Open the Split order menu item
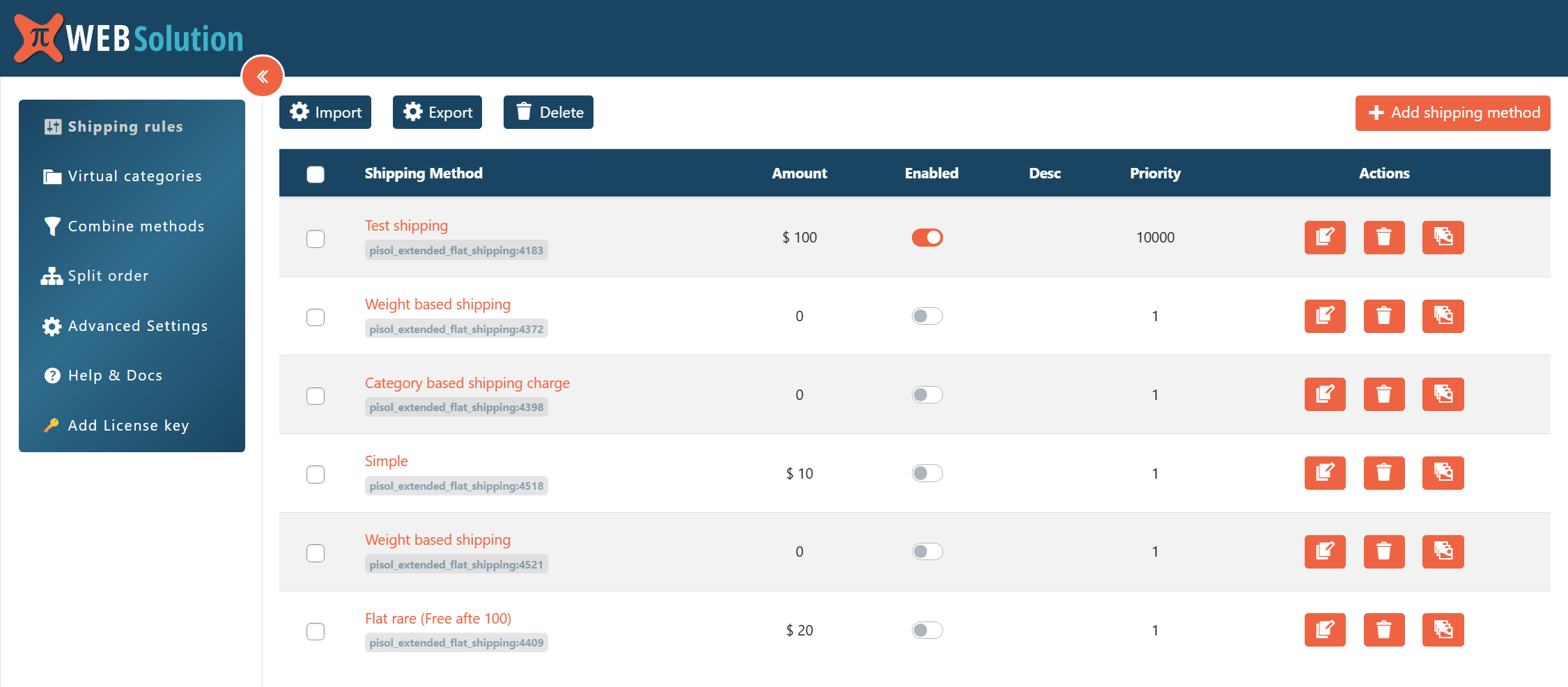1568x687 pixels. click(x=108, y=276)
